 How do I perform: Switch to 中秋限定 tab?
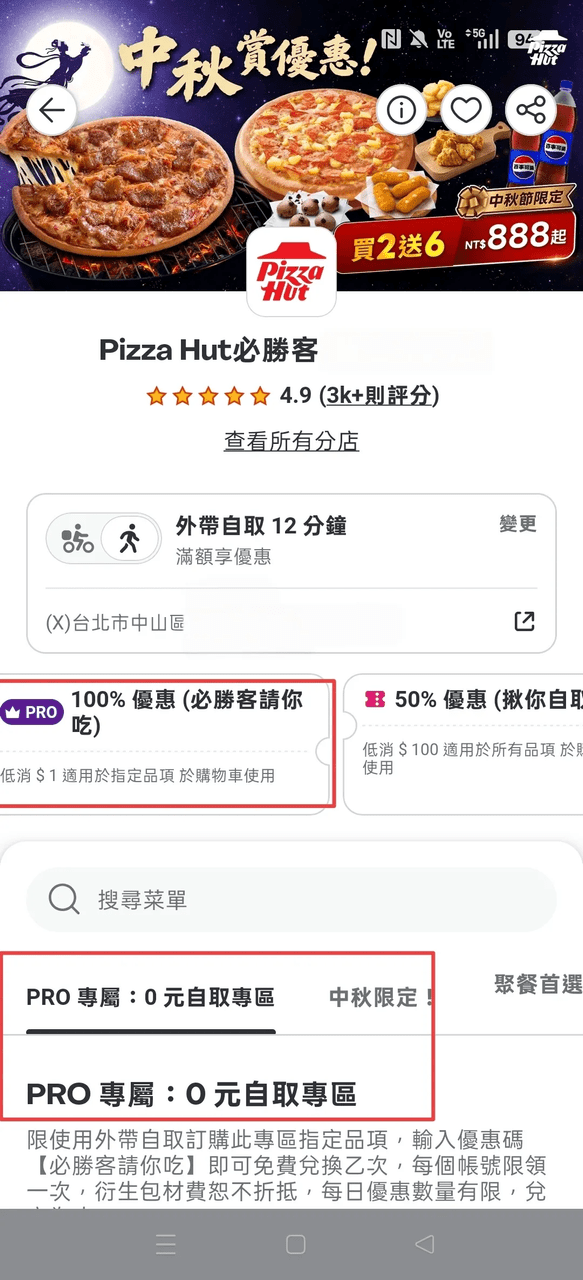coord(380,997)
